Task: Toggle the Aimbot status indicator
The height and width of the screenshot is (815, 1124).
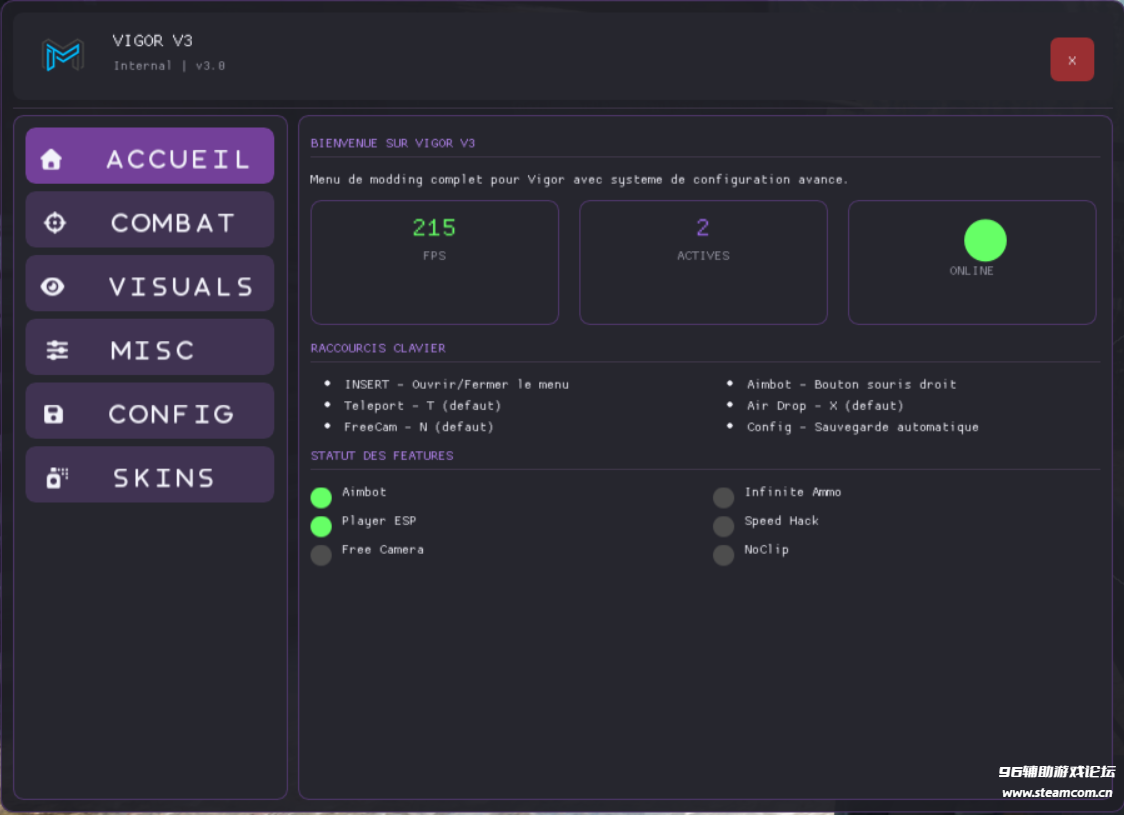Action: click(321, 498)
